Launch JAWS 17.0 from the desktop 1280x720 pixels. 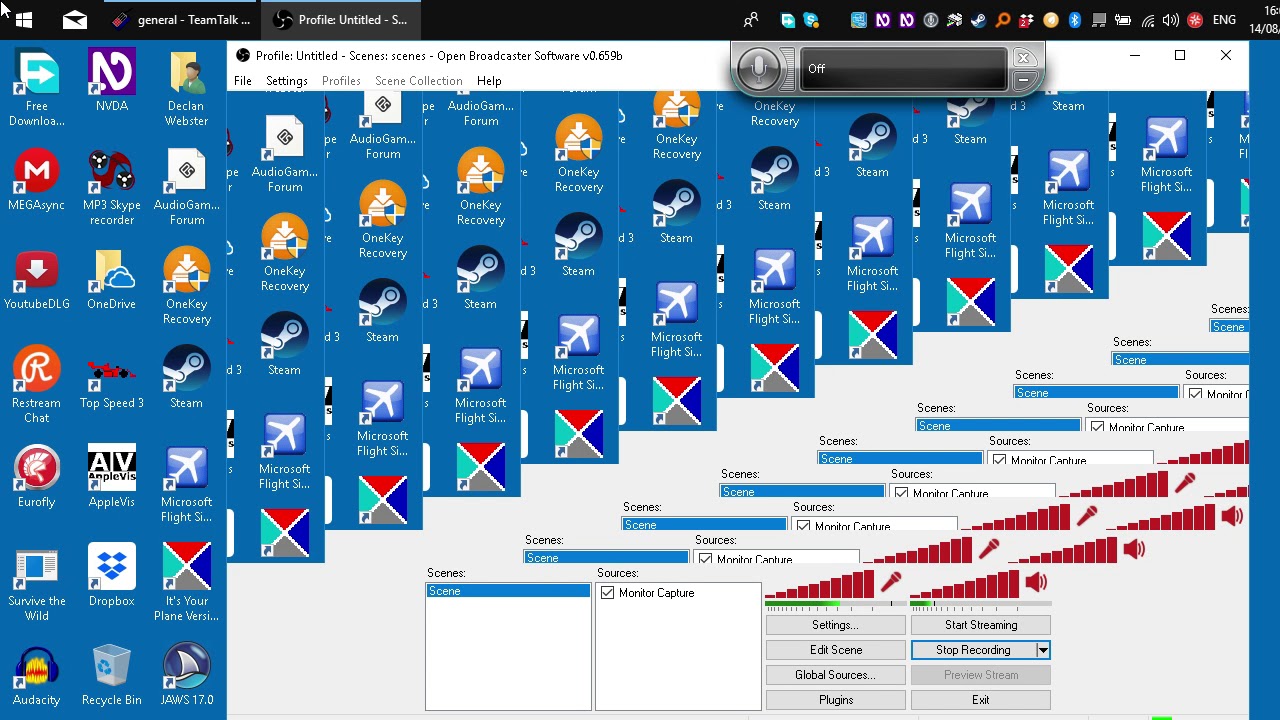coord(187,676)
